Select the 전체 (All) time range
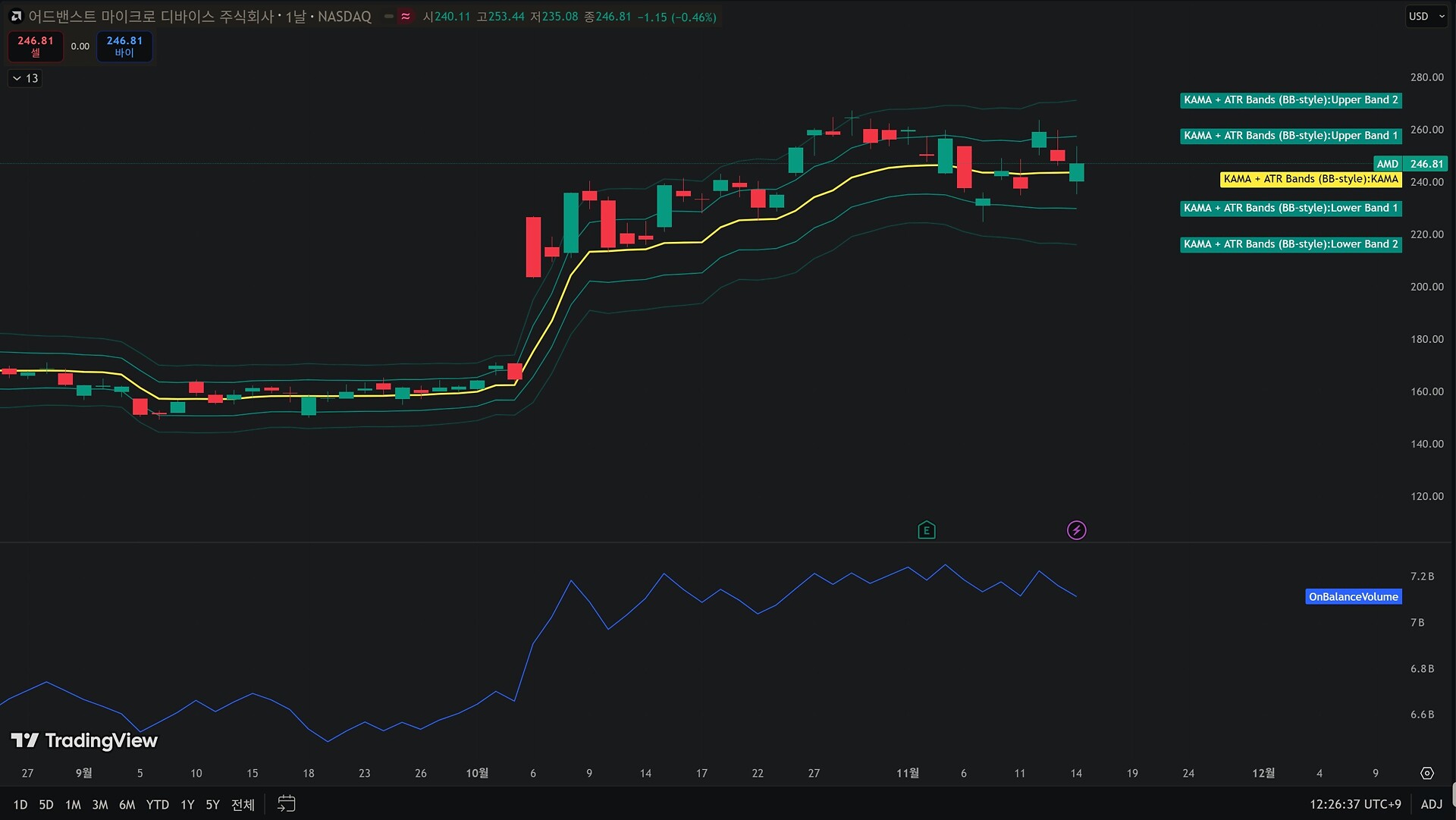This screenshot has width=1456, height=820. pos(242,805)
